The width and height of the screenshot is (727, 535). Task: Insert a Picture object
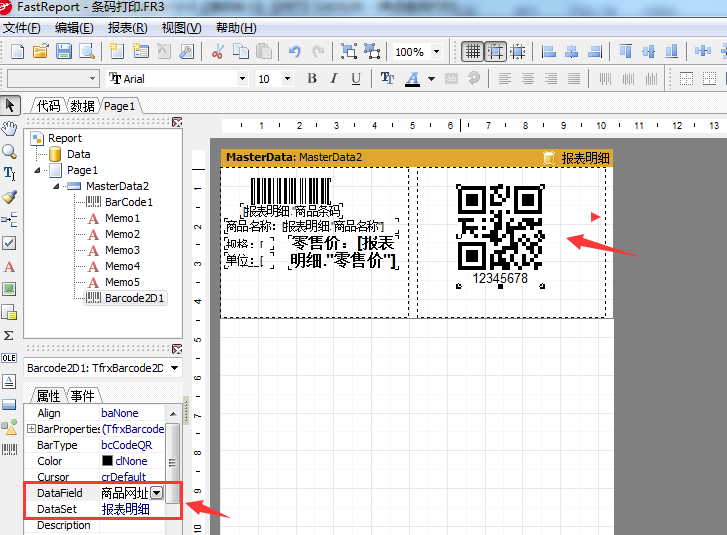pyautogui.click(x=9, y=289)
